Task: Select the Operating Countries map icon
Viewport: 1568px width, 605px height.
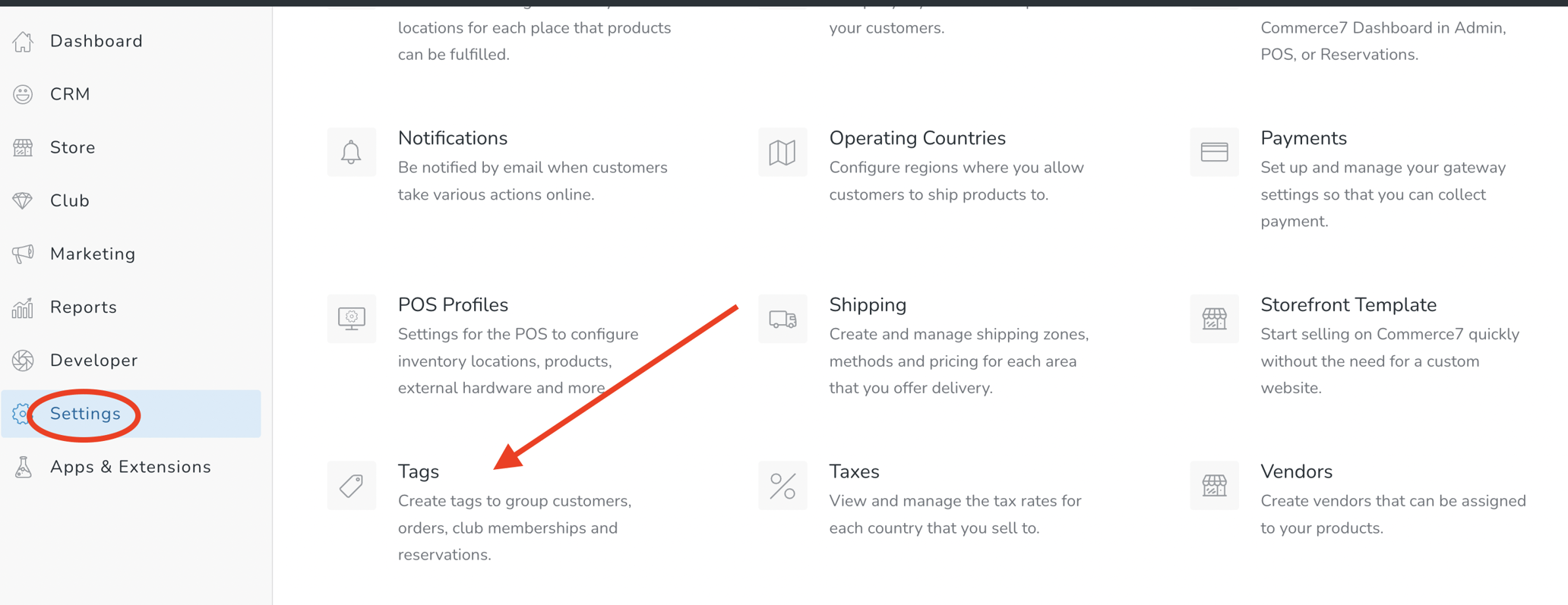Action: pyautogui.click(x=782, y=152)
